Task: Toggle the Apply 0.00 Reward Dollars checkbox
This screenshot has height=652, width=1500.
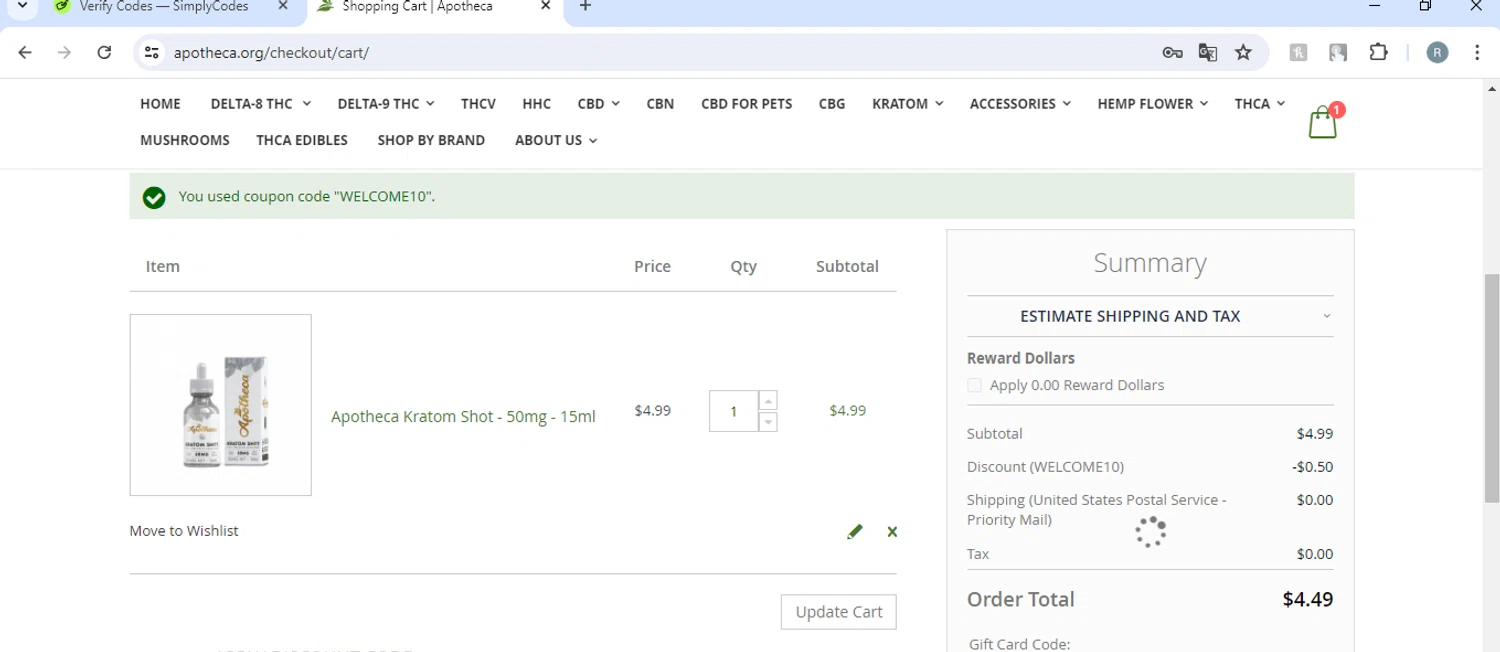Action: [x=974, y=385]
